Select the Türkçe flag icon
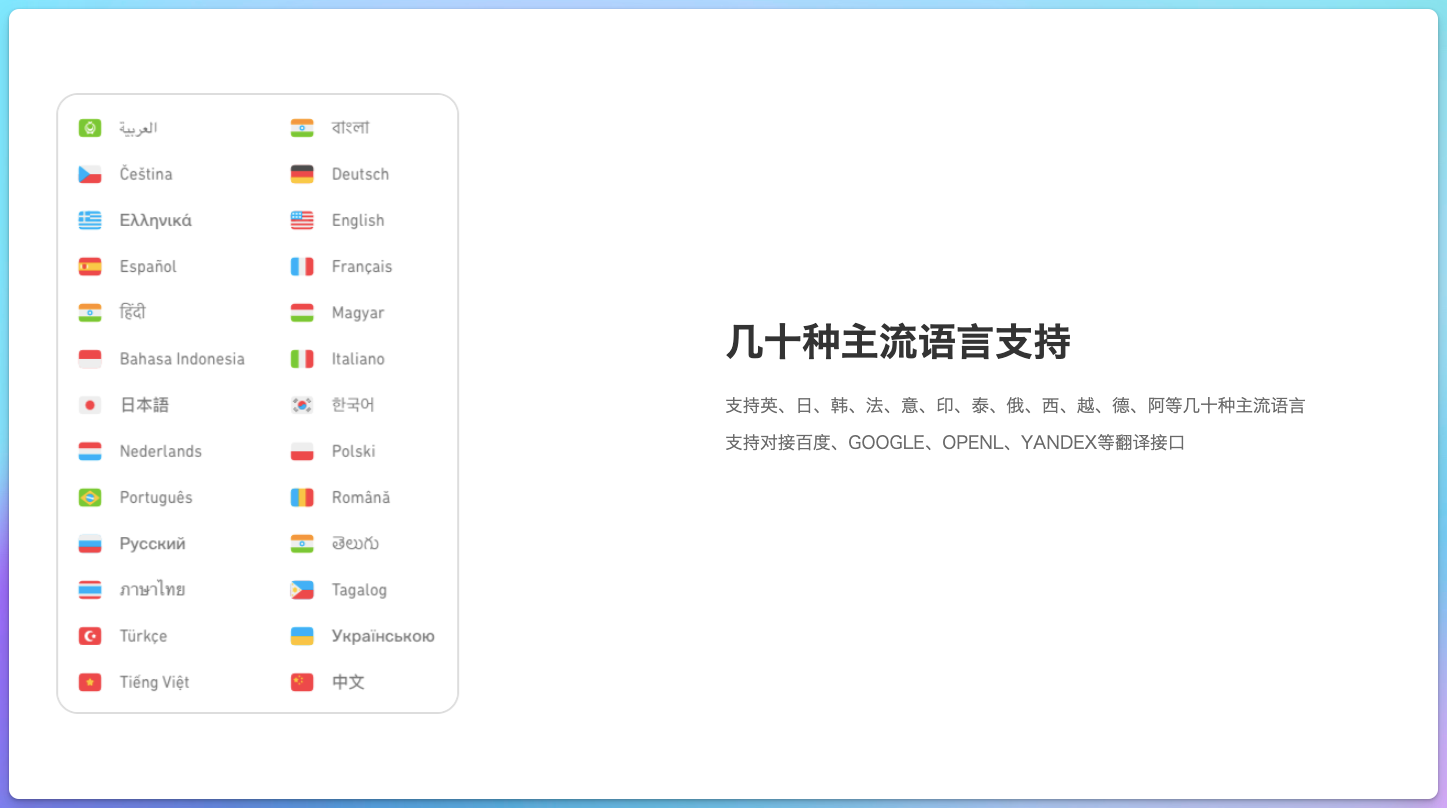The width and height of the screenshot is (1447, 808). coord(90,635)
